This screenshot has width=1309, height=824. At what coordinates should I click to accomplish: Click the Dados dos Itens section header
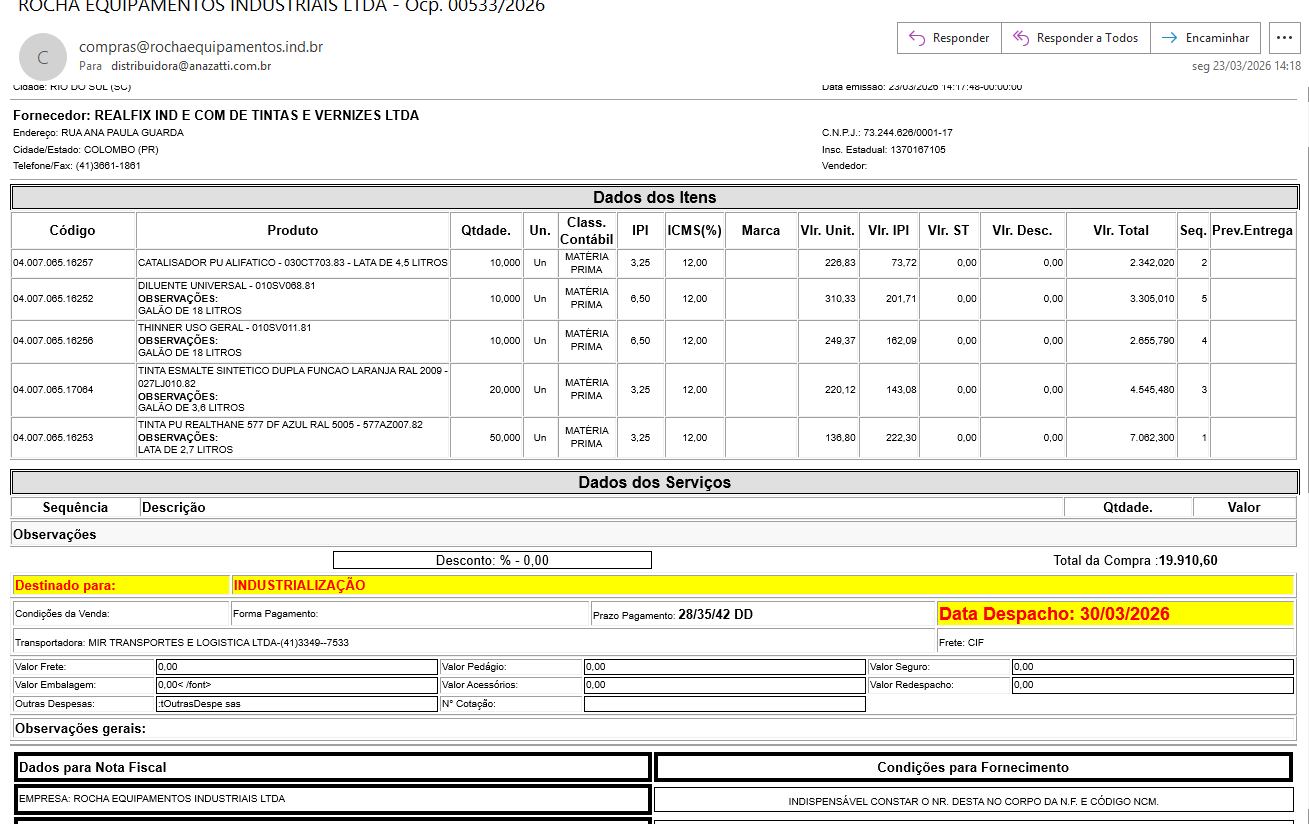click(x=654, y=198)
